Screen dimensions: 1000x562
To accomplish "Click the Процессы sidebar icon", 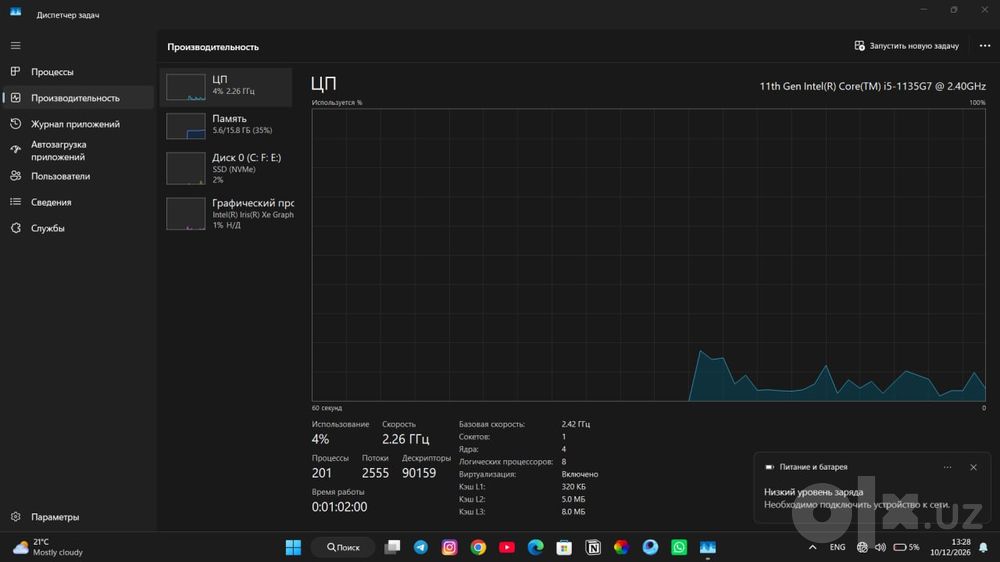I will coord(15,71).
